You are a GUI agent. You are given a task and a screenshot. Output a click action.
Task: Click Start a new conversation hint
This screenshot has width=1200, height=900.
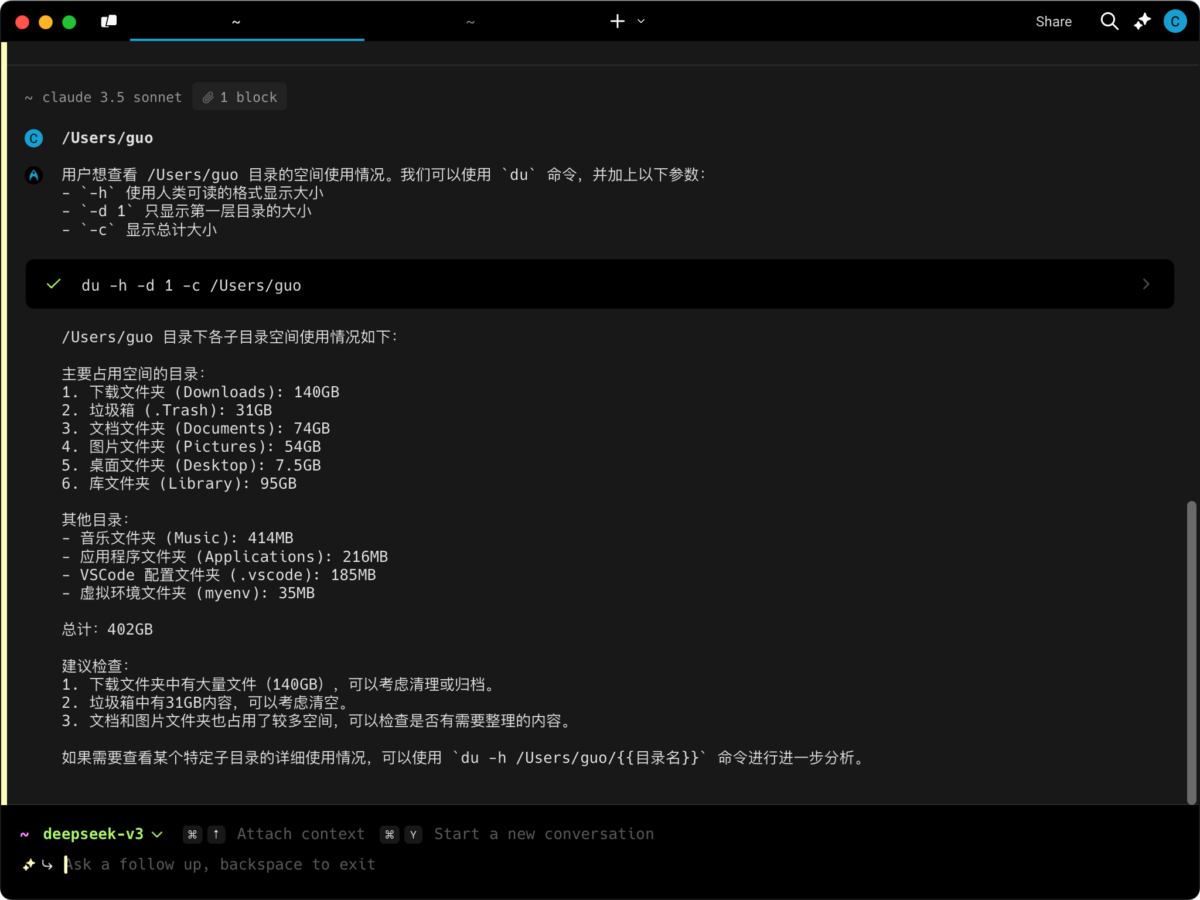[517, 834]
